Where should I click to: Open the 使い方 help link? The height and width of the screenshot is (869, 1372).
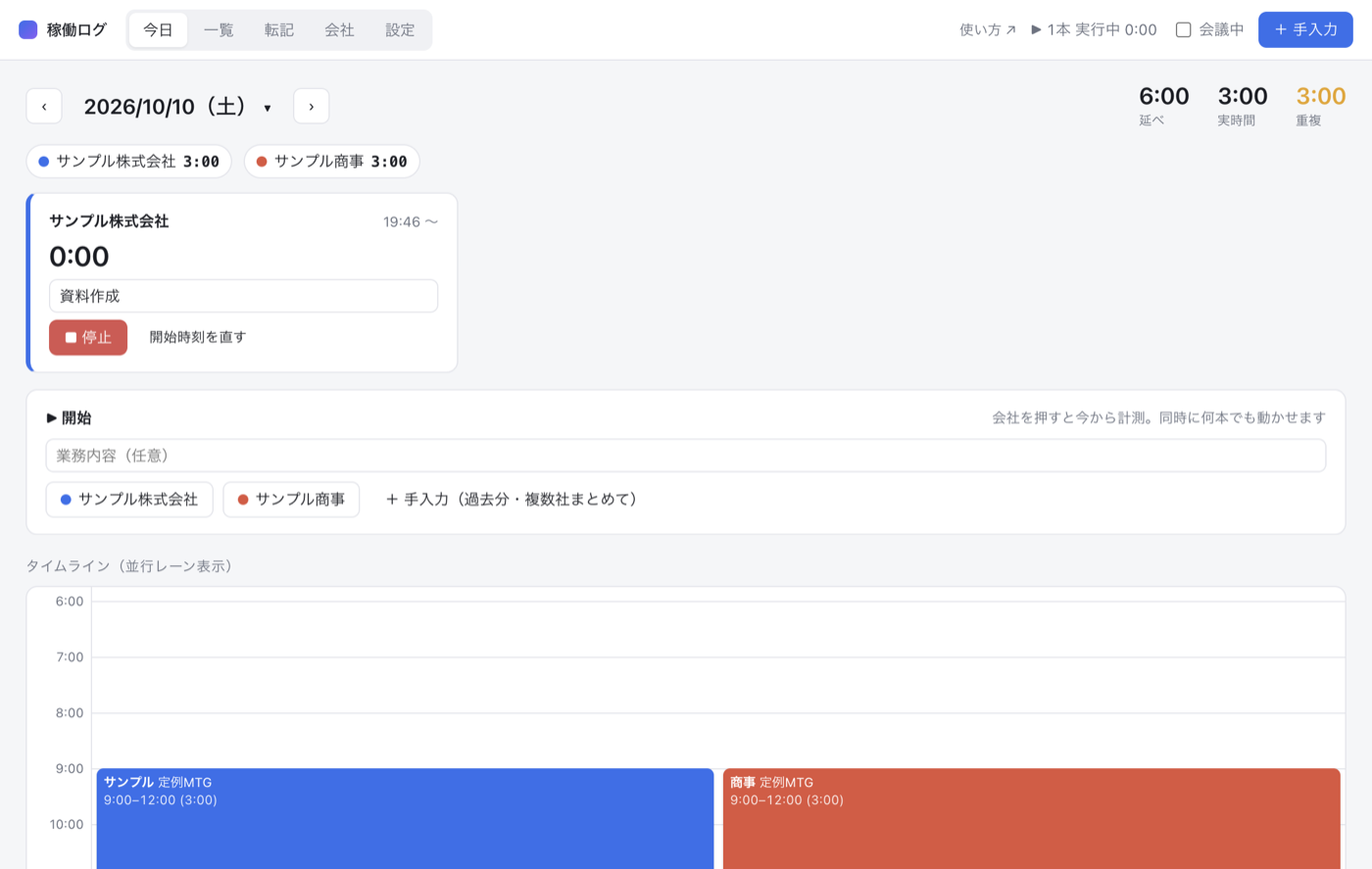pos(988,30)
